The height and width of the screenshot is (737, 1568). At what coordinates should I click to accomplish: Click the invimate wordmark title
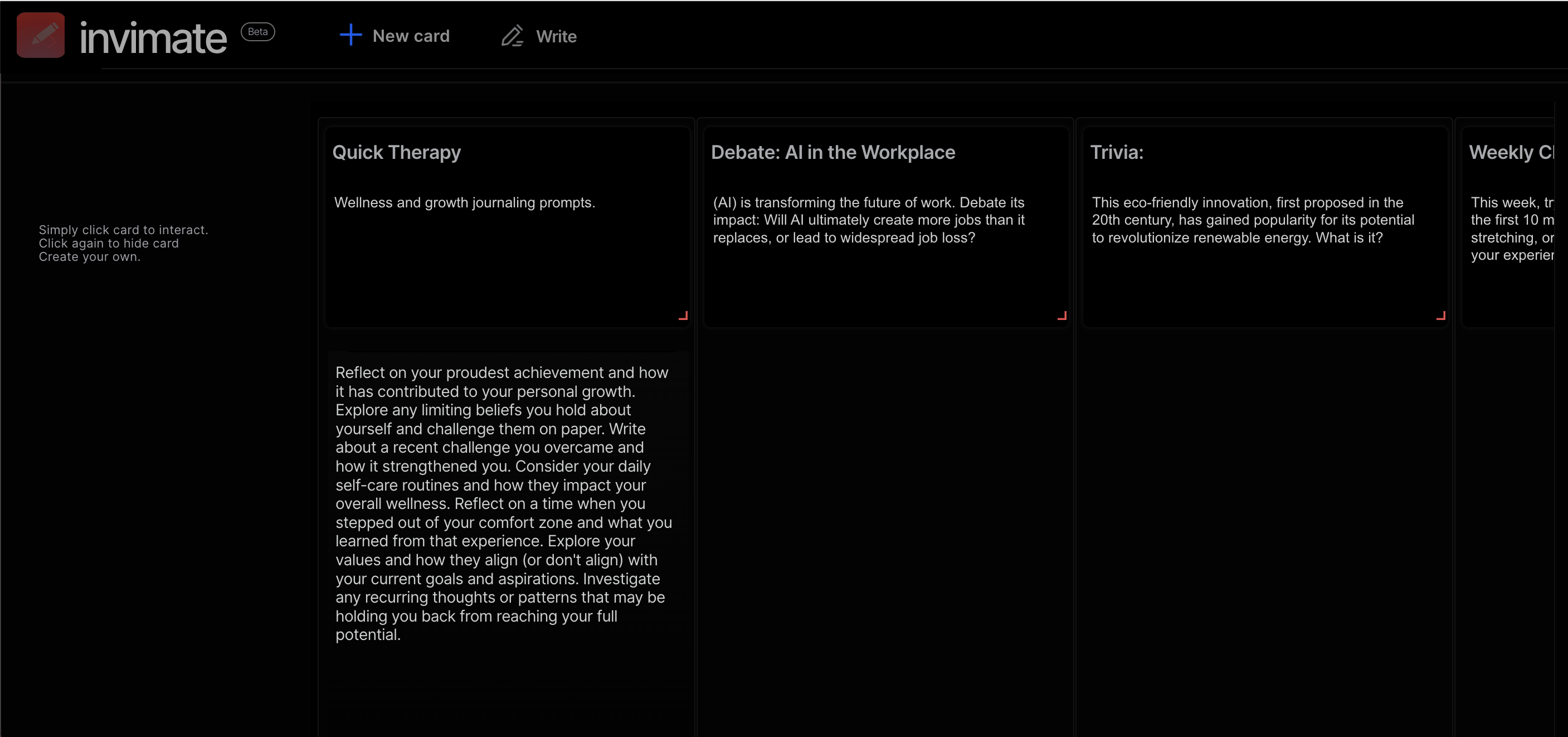point(153,38)
